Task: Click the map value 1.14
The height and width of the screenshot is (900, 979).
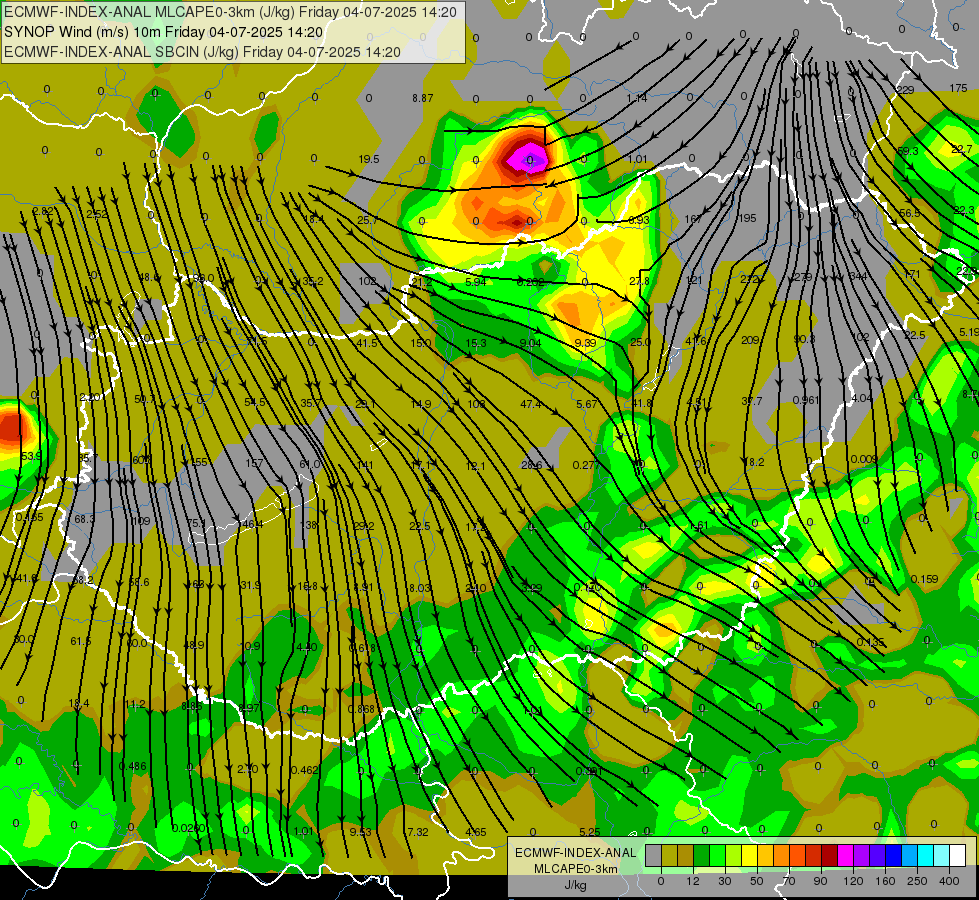Action: [637, 98]
